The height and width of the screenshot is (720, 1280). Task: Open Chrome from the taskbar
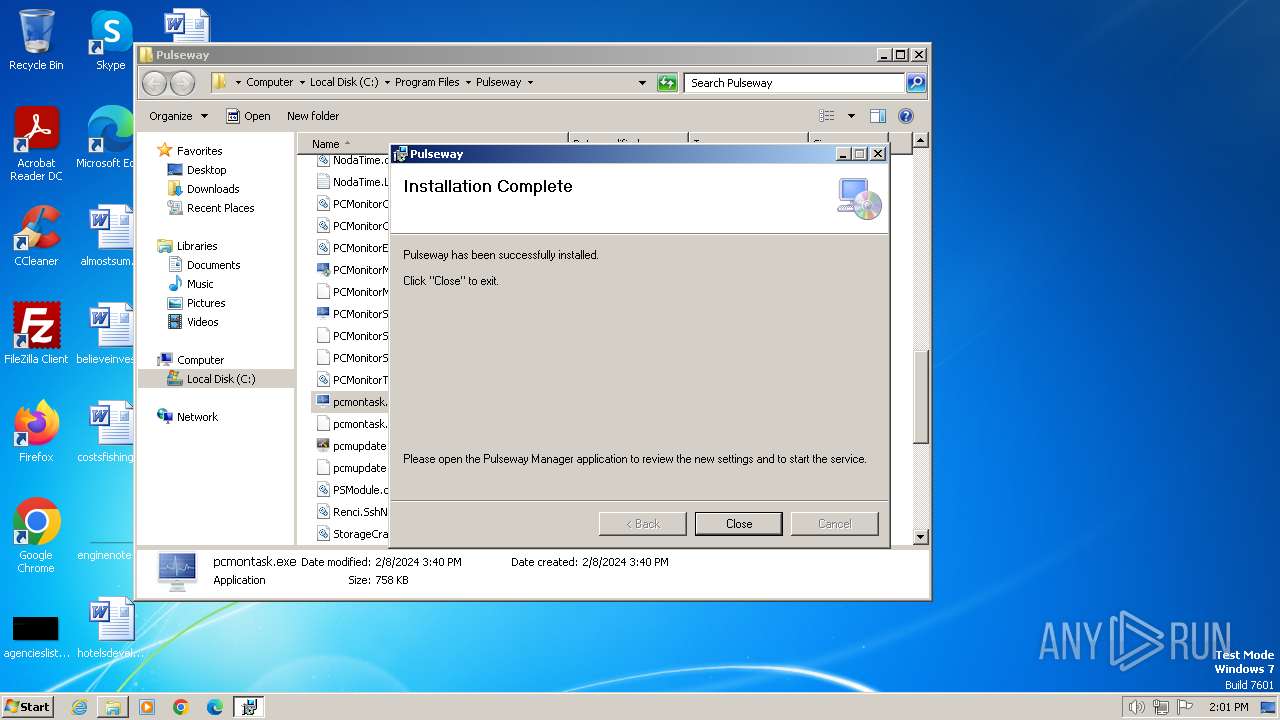pyautogui.click(x=181, y=707)
